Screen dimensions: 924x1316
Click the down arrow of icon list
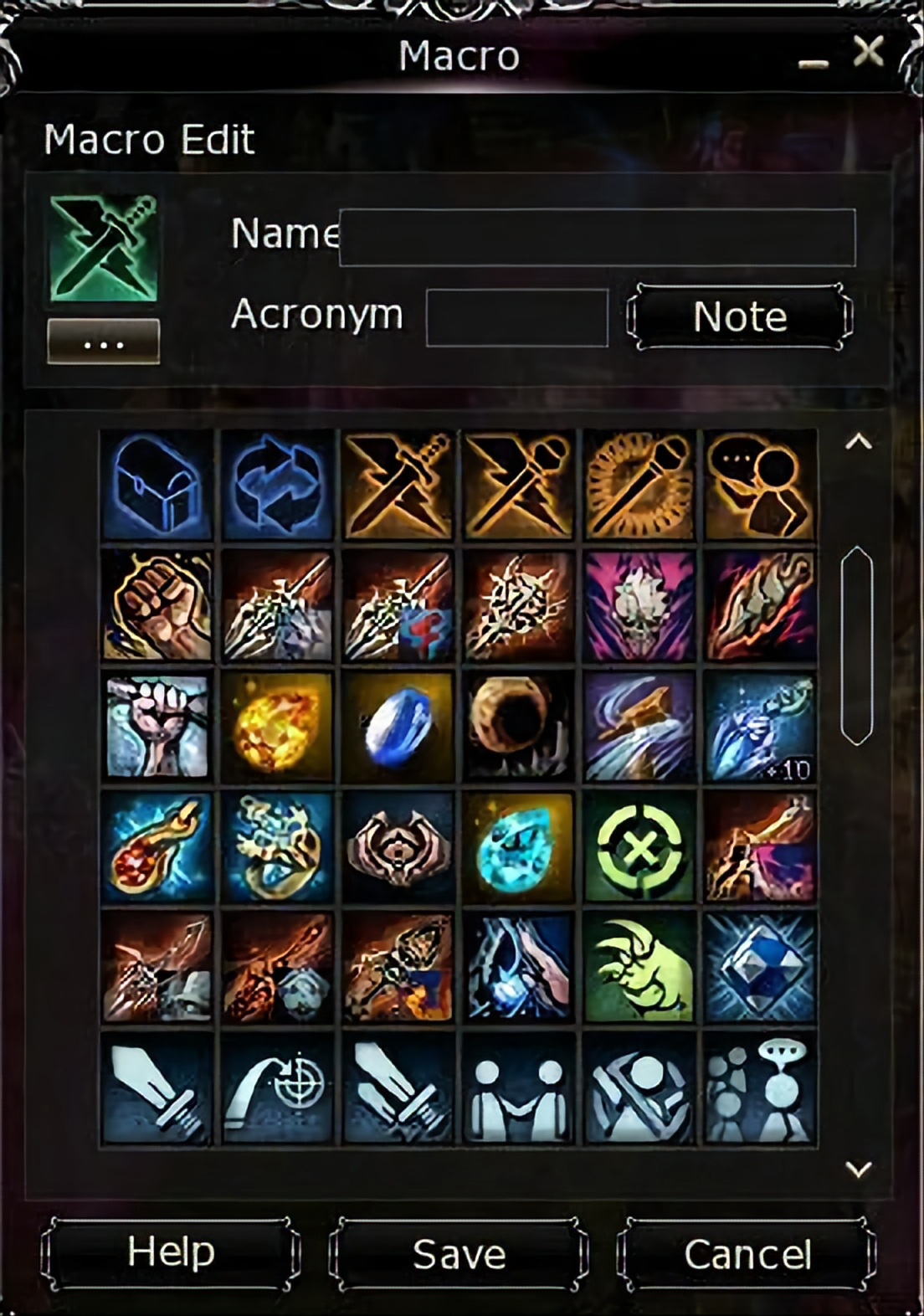click(858, 1169)
